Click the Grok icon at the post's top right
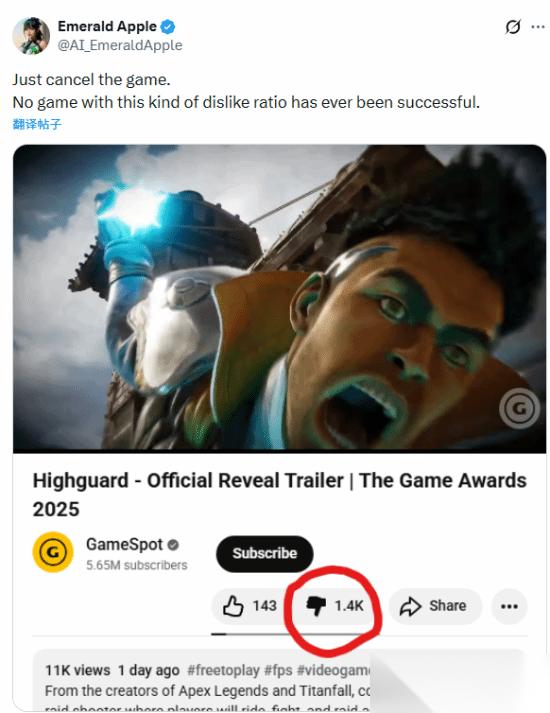 [x=513, y=27]
